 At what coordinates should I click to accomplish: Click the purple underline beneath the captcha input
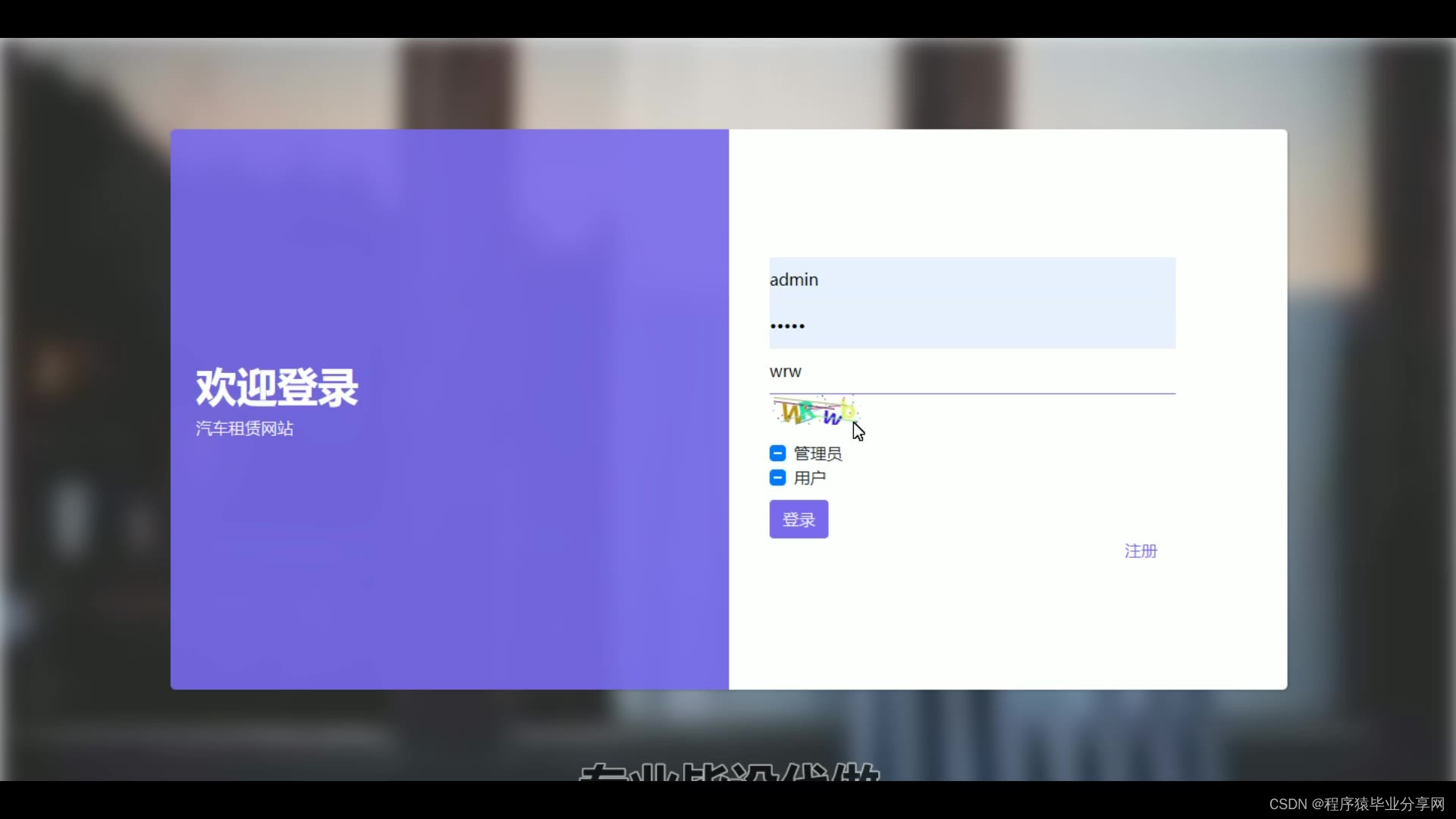pyautogui.click(x=972, y=394)
